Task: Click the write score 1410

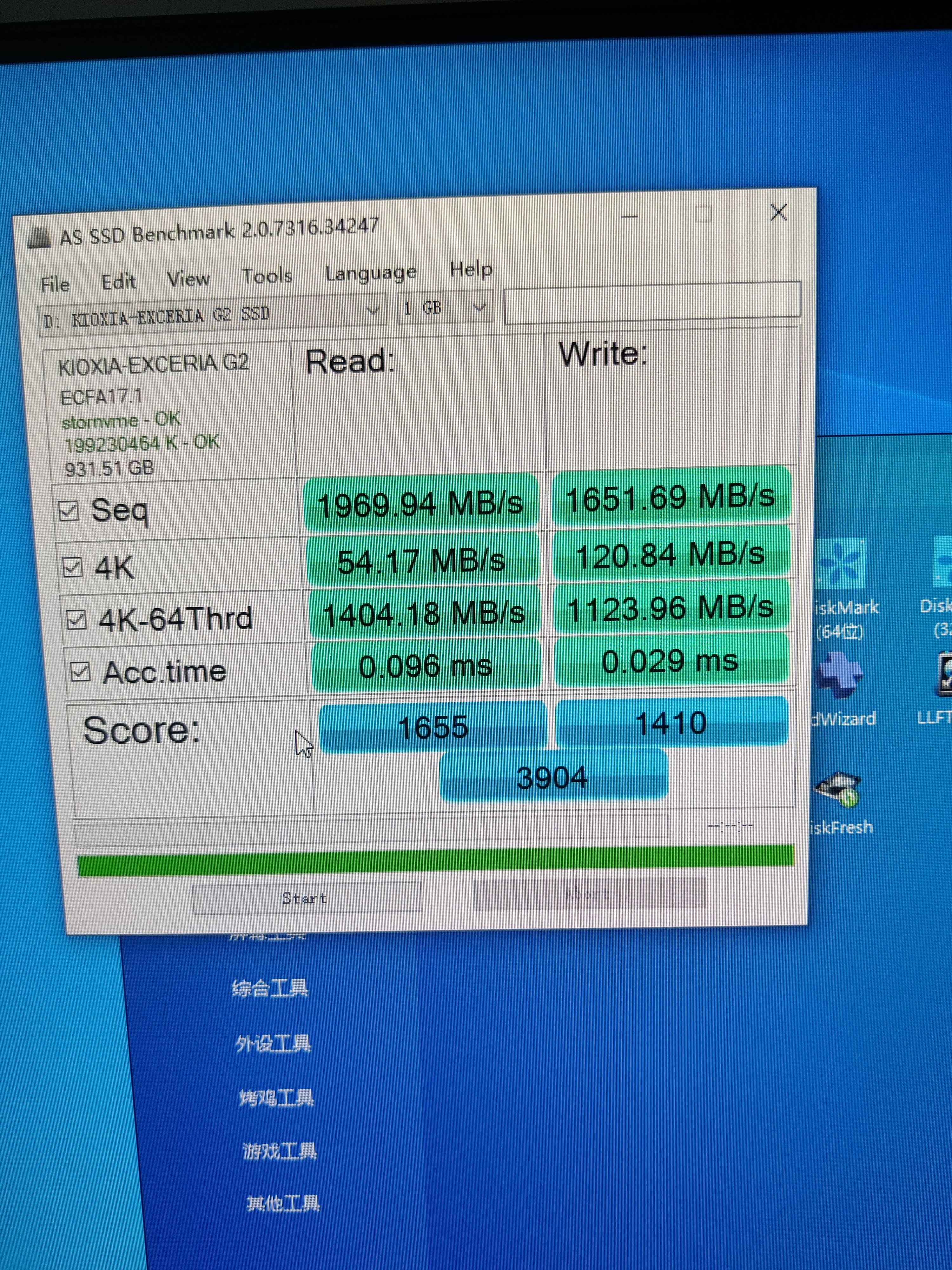Action: [671, 722]
